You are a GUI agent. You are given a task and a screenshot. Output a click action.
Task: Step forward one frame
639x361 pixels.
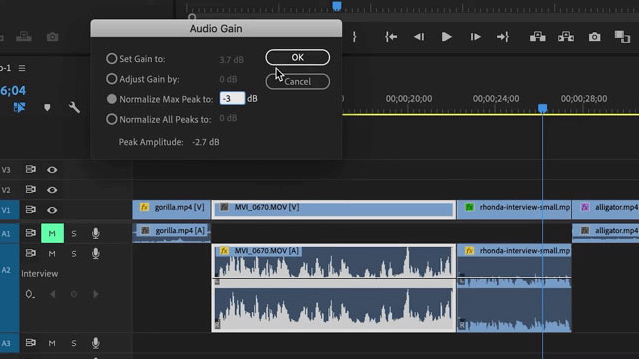pos(475,37)
